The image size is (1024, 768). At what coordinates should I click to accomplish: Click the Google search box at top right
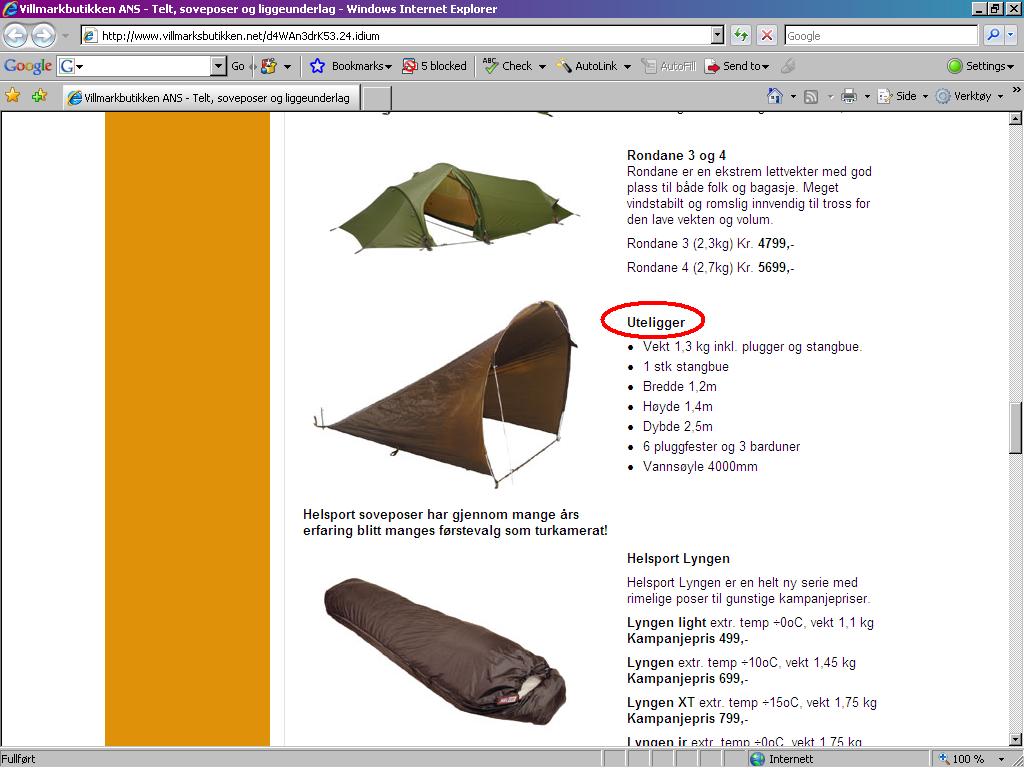click(881, 36)
